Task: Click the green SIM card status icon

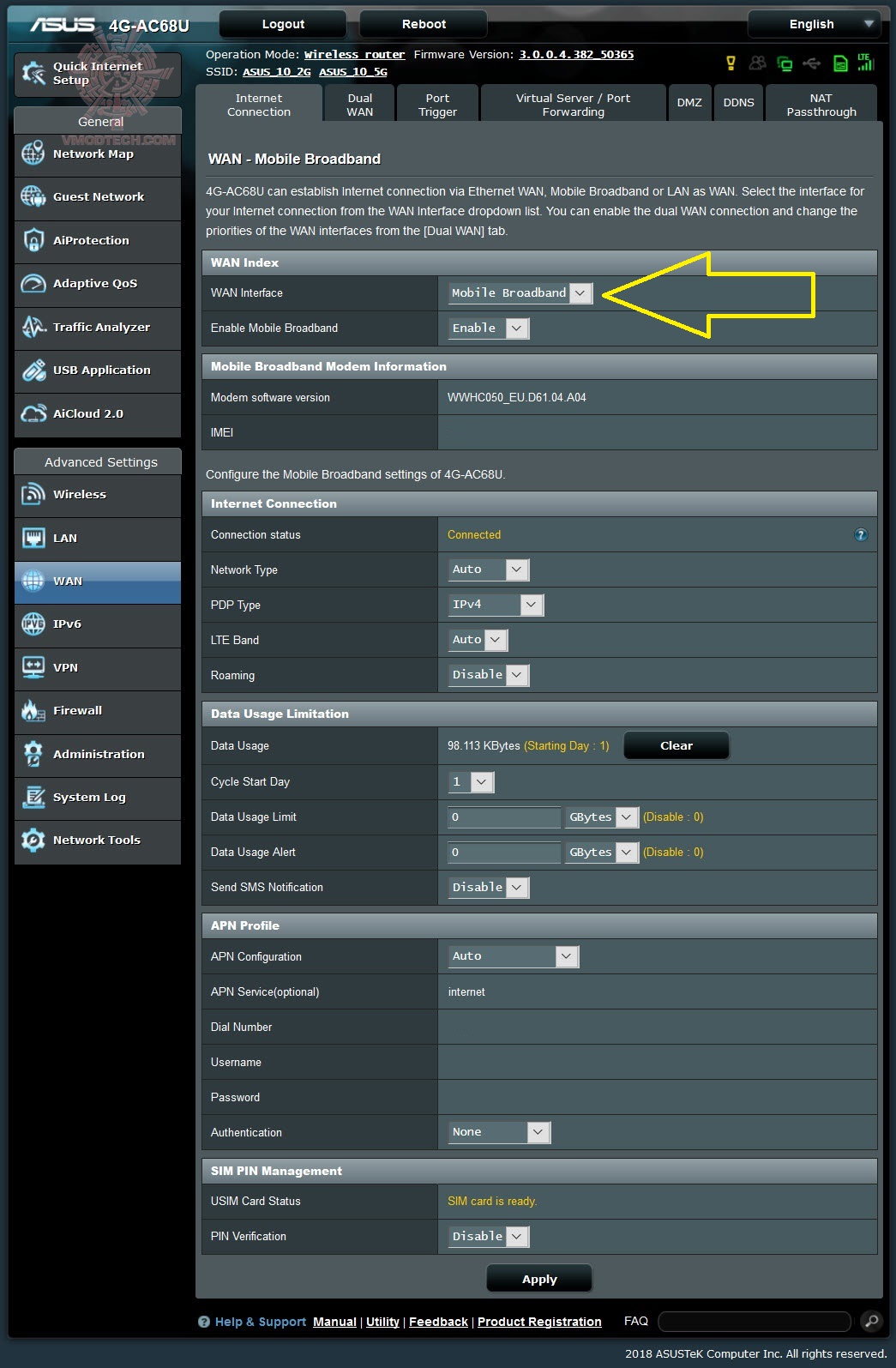Action: pos(840,63)
